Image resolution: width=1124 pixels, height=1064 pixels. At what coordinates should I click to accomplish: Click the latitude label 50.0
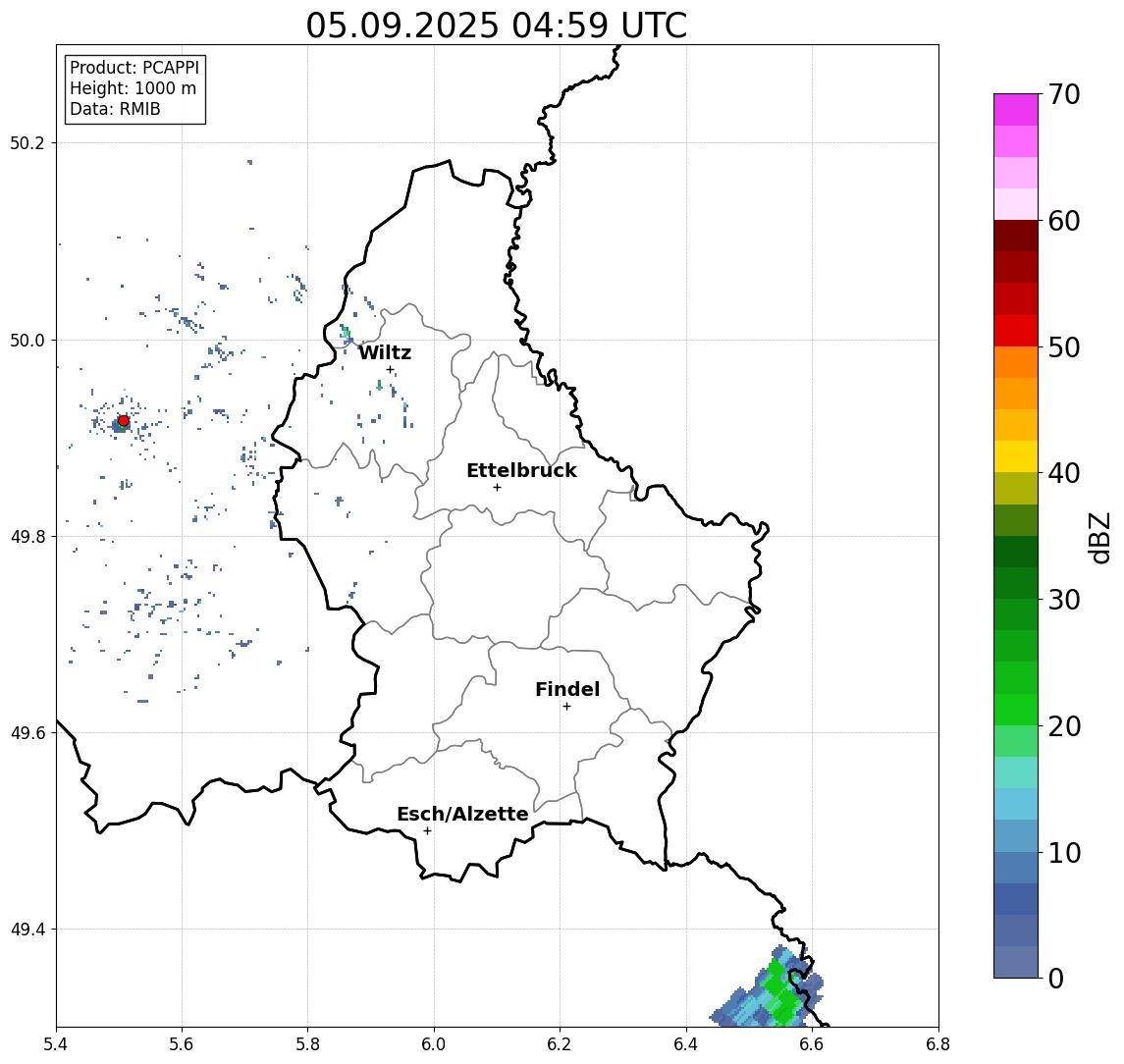(27, 340)
